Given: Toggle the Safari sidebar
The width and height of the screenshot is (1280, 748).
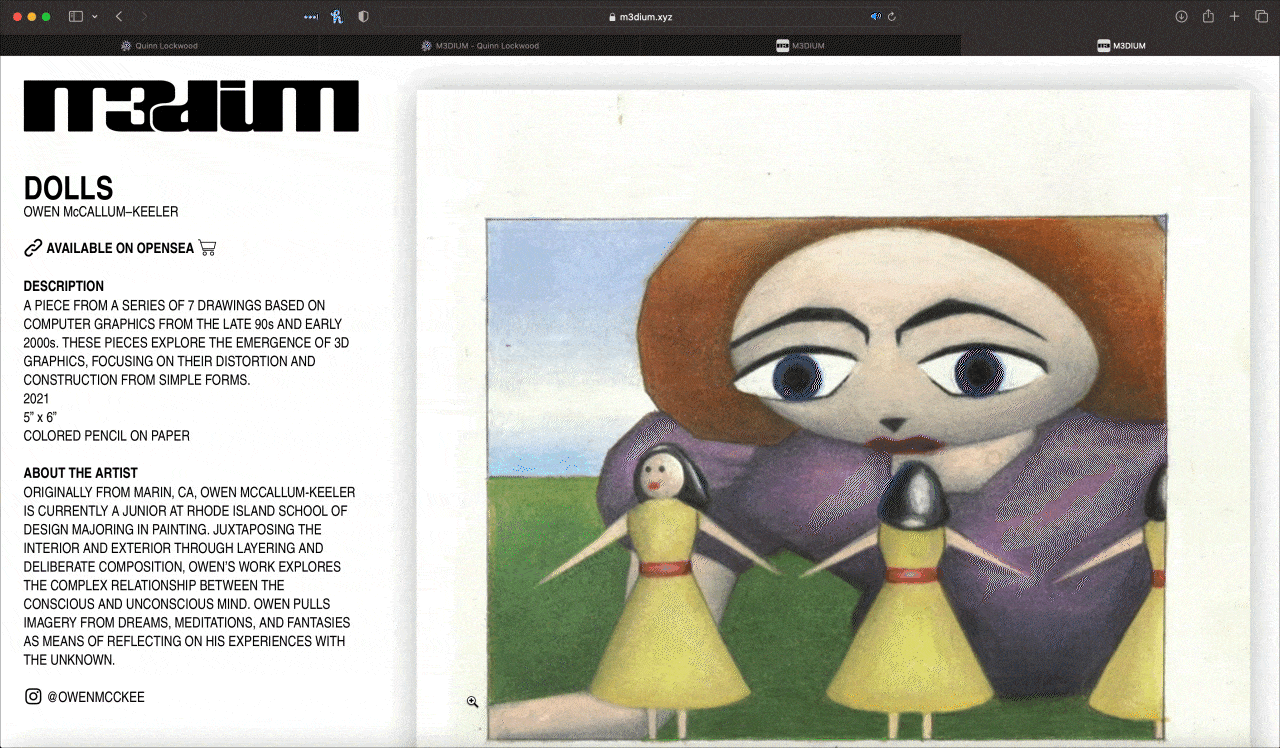Looking at the screenshot, I should [76, 16].
